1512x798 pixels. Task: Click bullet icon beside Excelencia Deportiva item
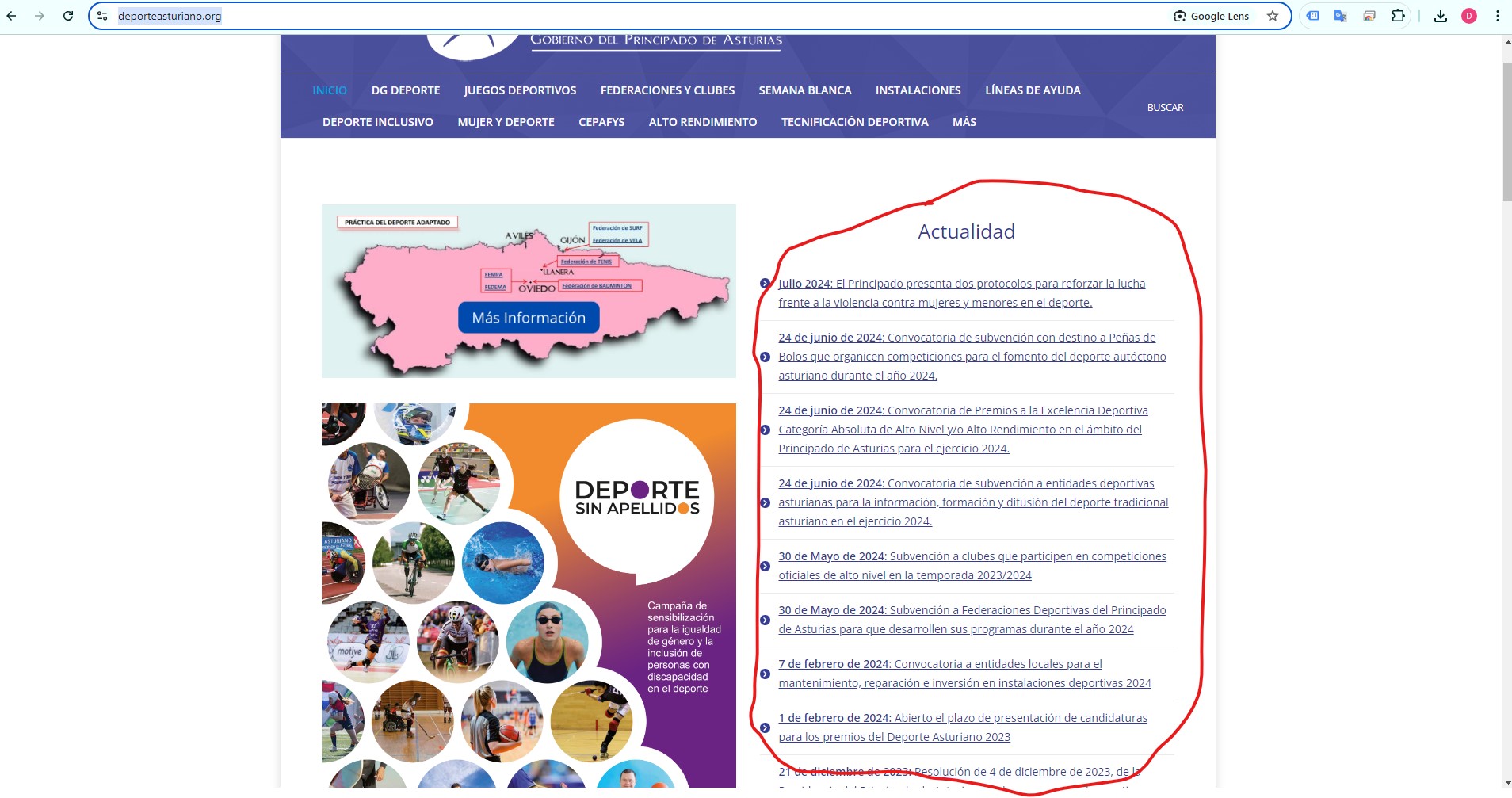[x=765, y=430]
